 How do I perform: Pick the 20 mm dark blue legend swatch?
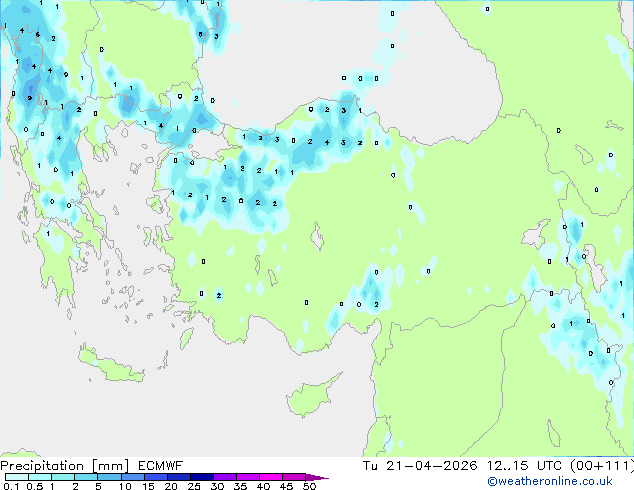178,477
